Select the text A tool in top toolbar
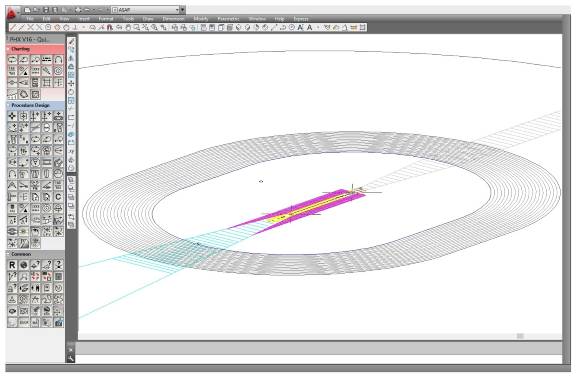 coord(310,27)
